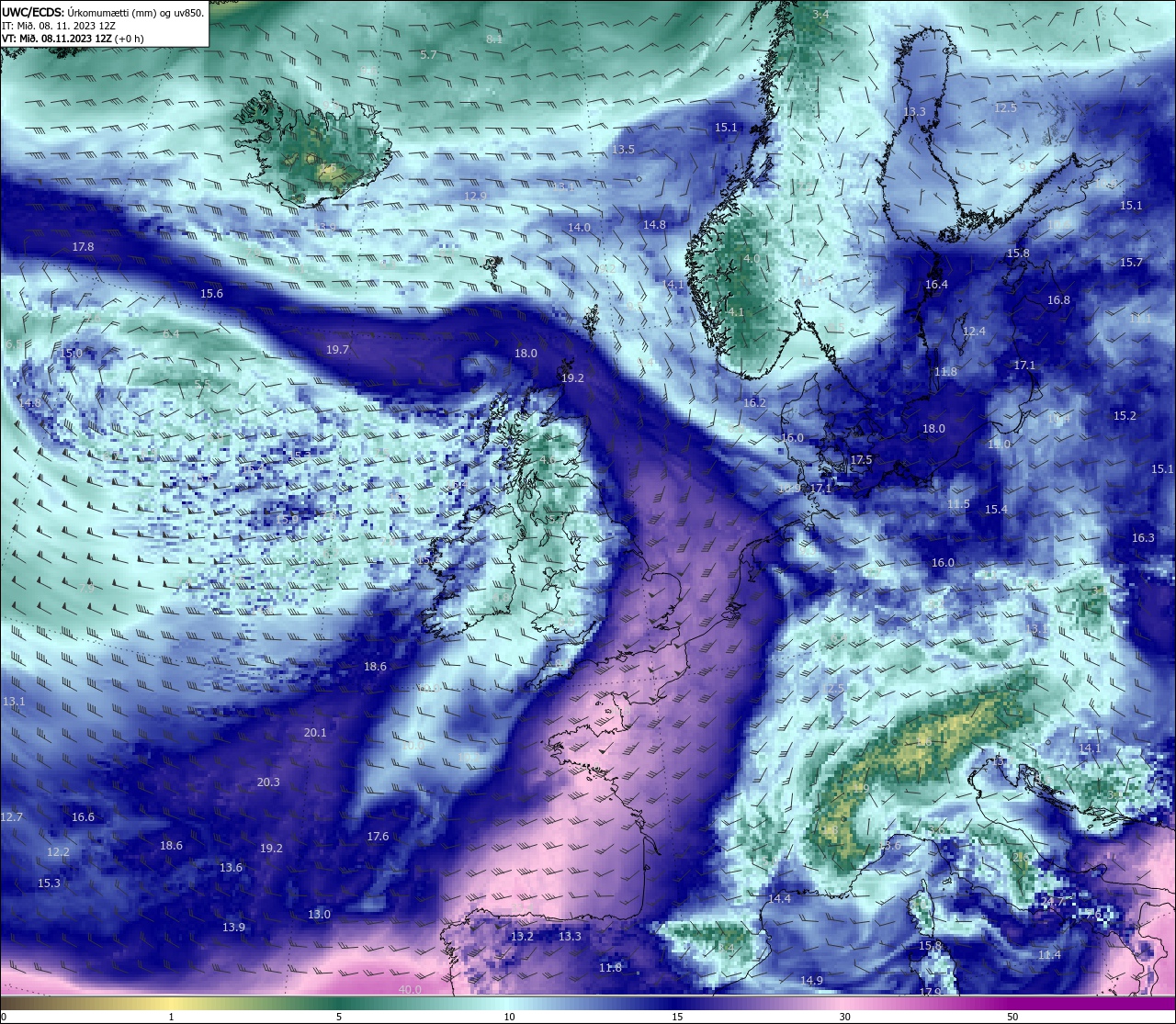Click the 16.8 value label
Screen dimensions: 1176x1024
(x=1058, y=300)
